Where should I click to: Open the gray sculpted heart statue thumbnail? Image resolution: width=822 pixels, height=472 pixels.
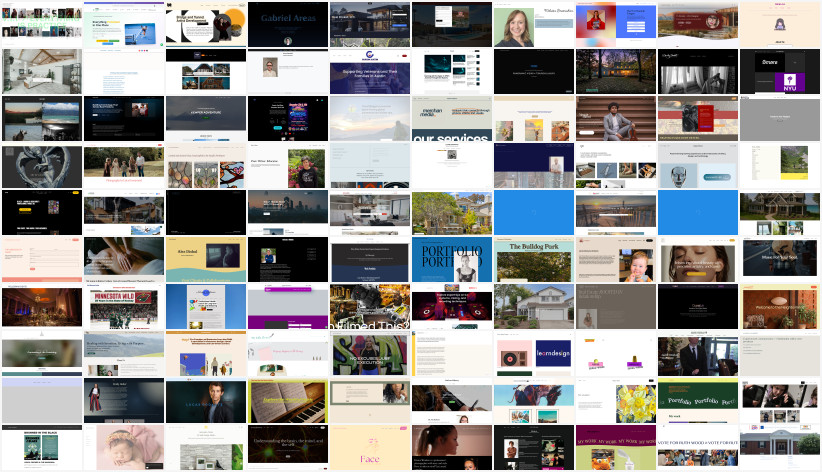42,166
